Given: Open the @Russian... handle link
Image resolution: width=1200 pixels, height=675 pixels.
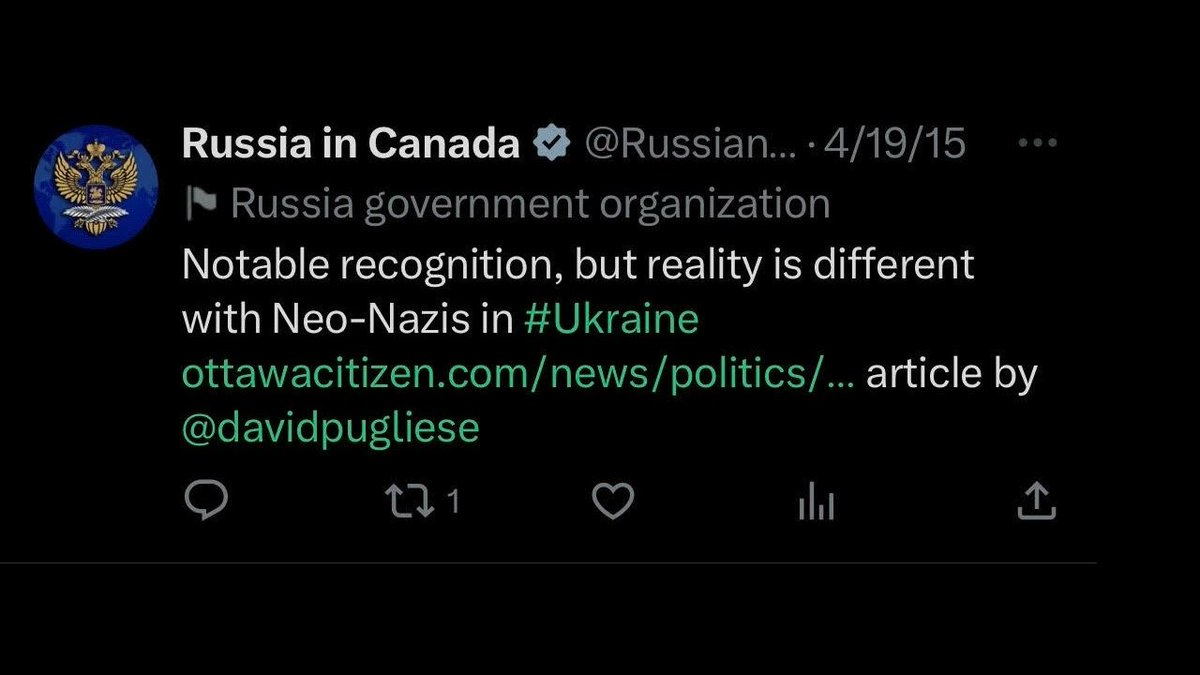Looking at the screenshot, I should pos(690,145).
